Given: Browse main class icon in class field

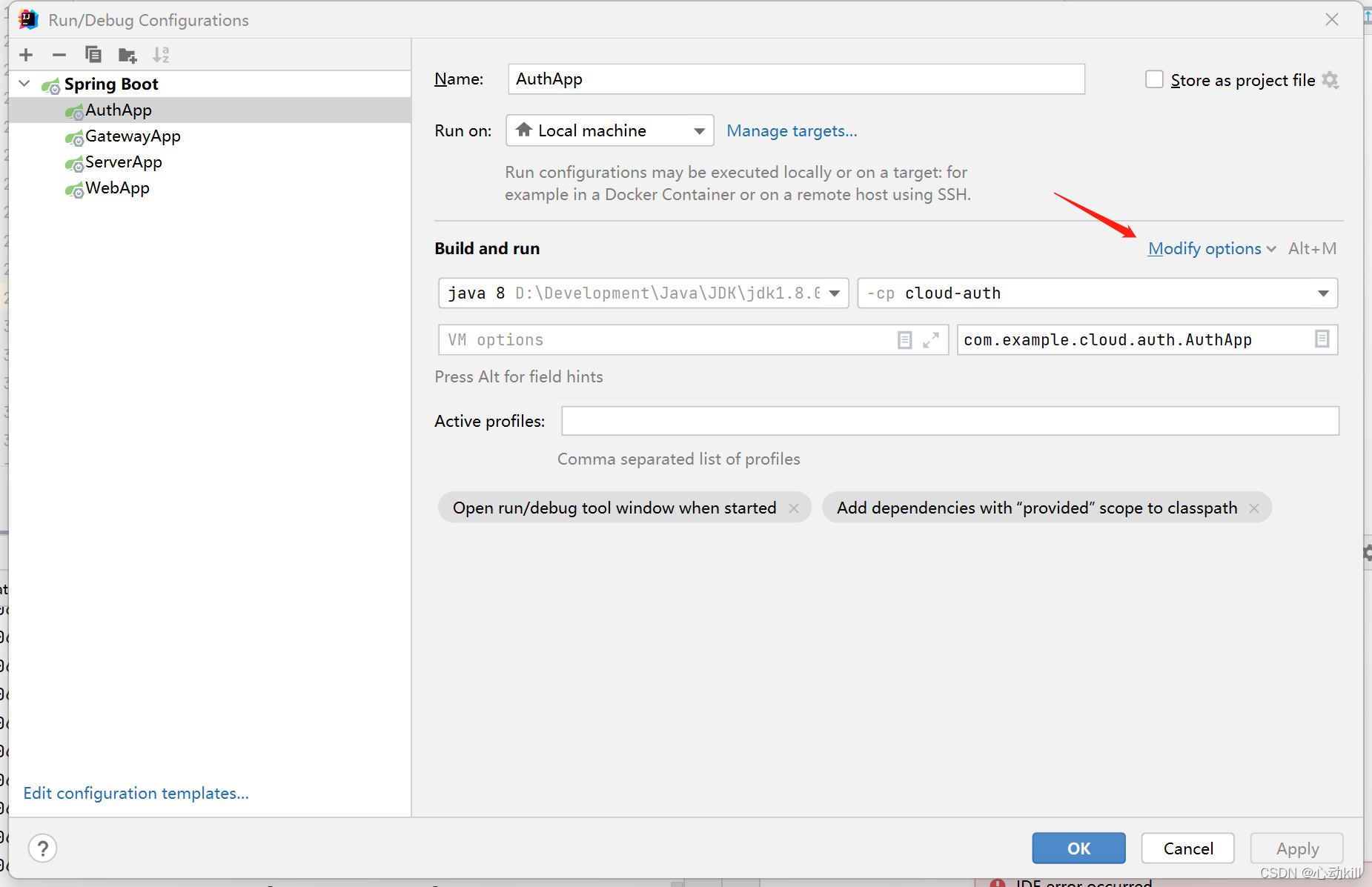Looking at the screenshot, I should coord(1322,339).
